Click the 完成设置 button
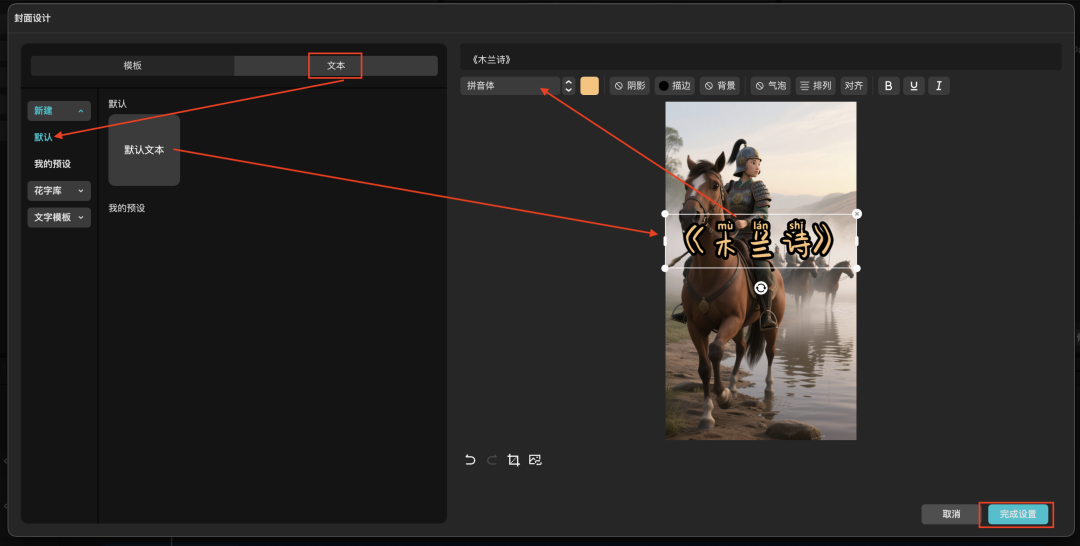This screenshot has width=1080, height=546. tap(1018, 514)
